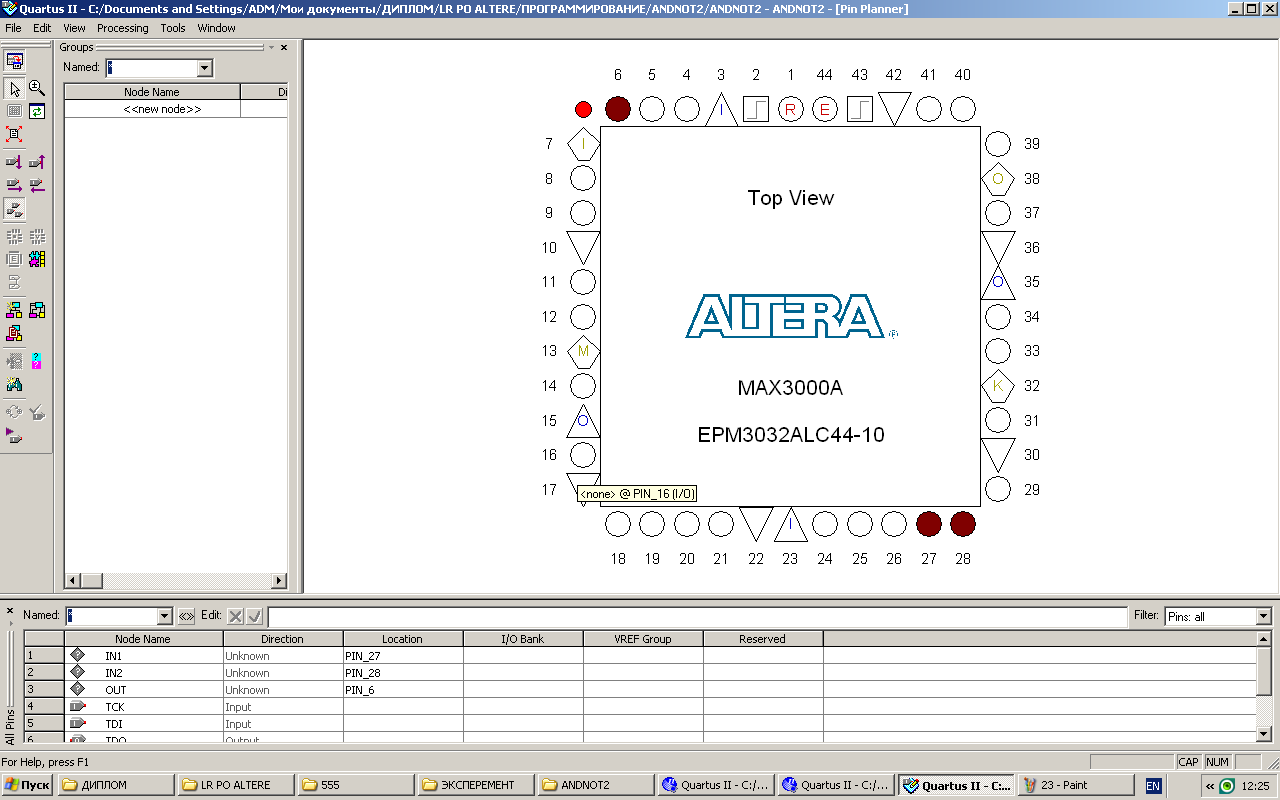Click the colorful puzzle-piece toolbar icon
1280x800 pixels.
tap(37, 259)
